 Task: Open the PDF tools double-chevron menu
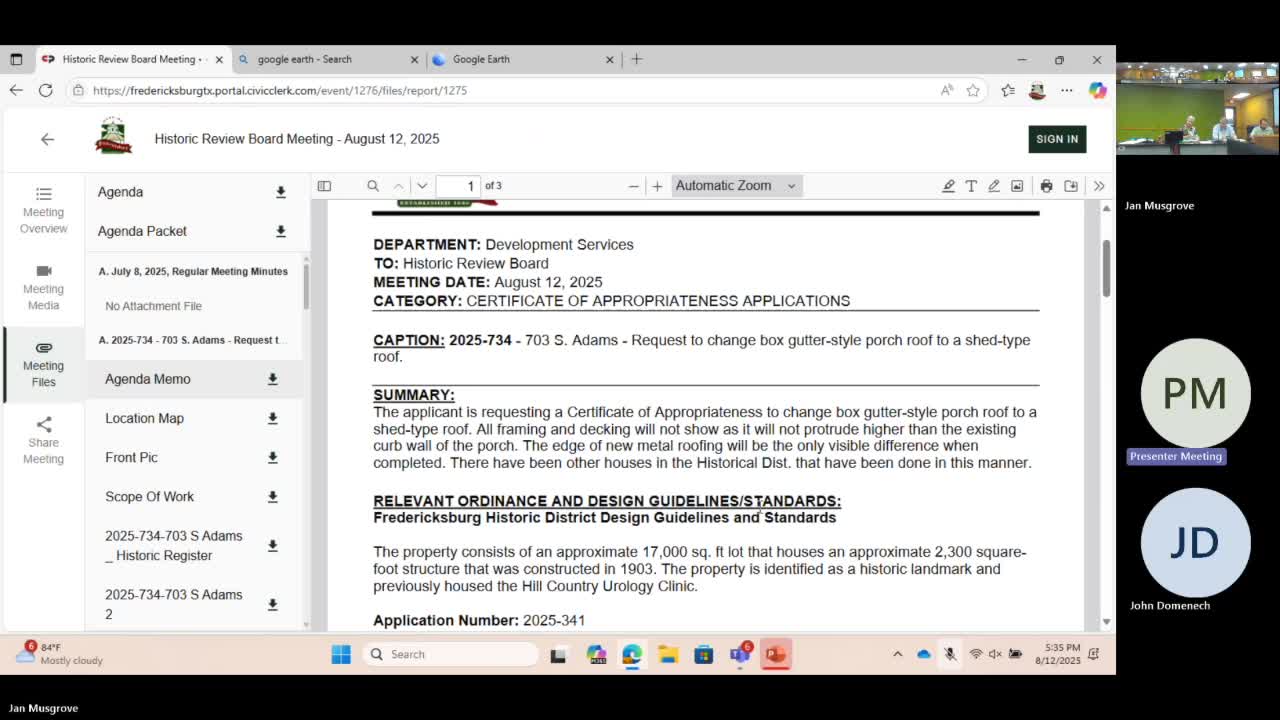pos(1098,186)
